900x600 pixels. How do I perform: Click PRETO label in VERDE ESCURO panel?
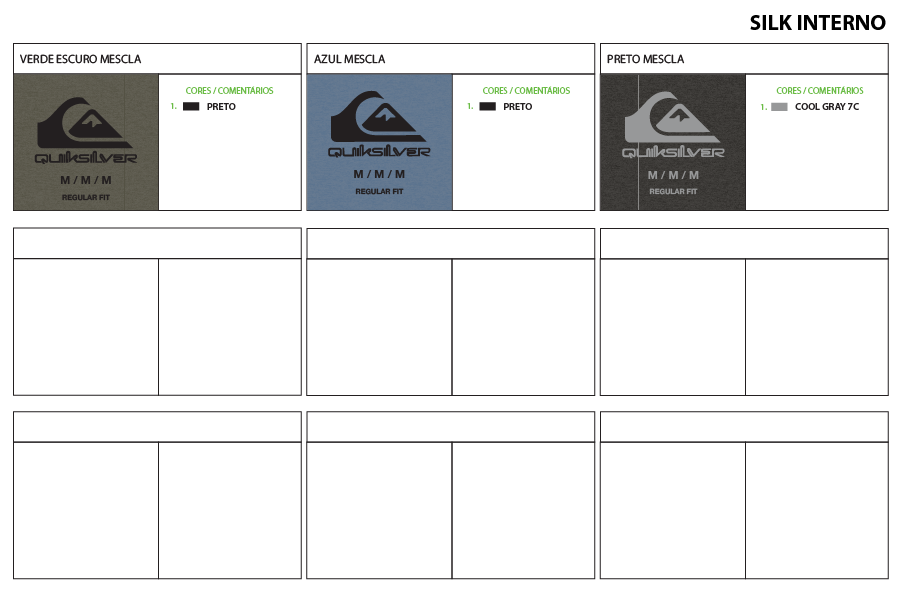point(221,107)
